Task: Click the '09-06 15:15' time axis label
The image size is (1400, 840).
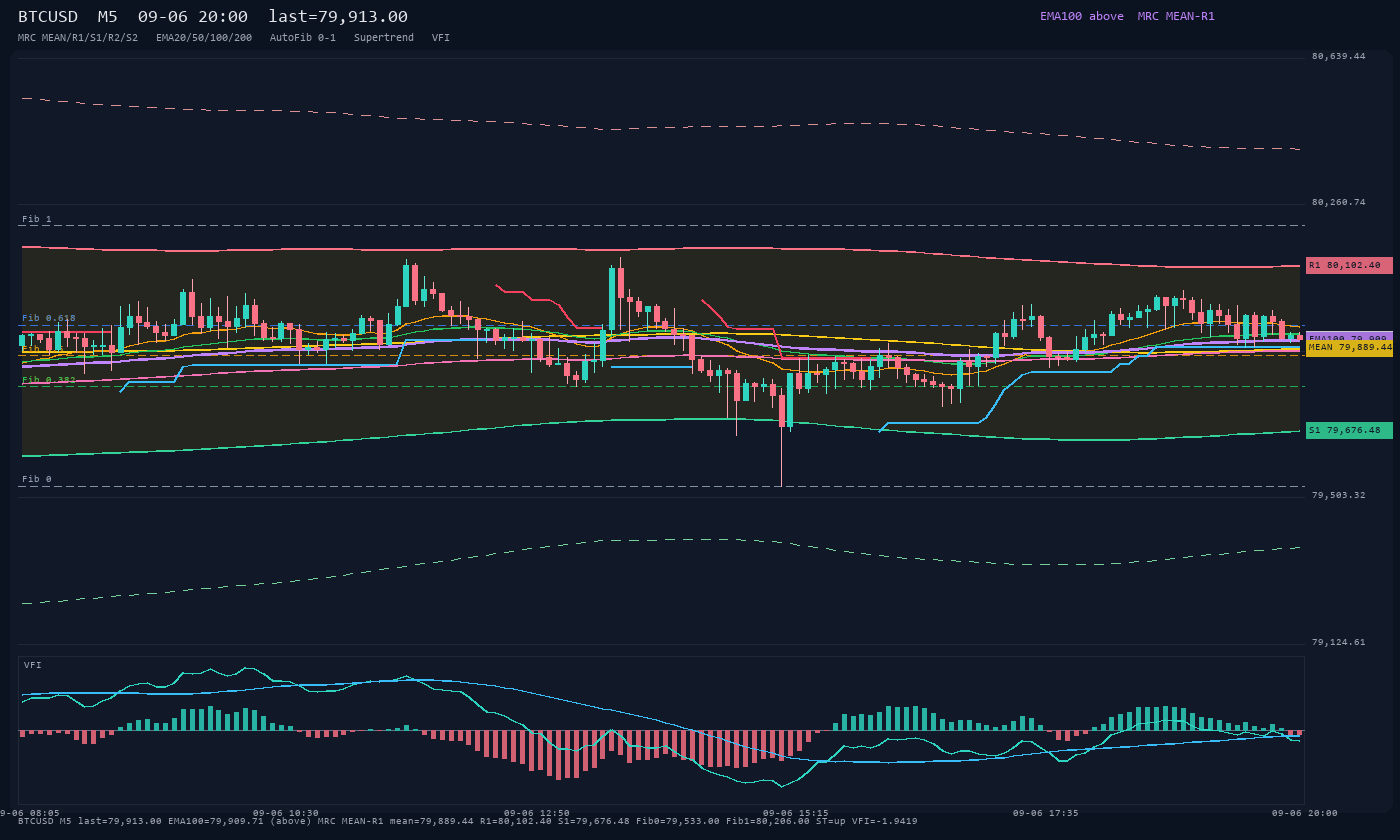Action: (x=796, y=813)
